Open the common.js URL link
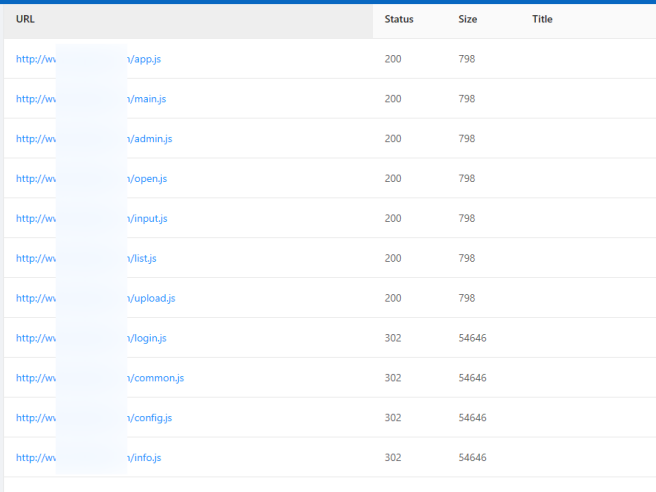Screen dimensions: 656x492 click(100, 378)
